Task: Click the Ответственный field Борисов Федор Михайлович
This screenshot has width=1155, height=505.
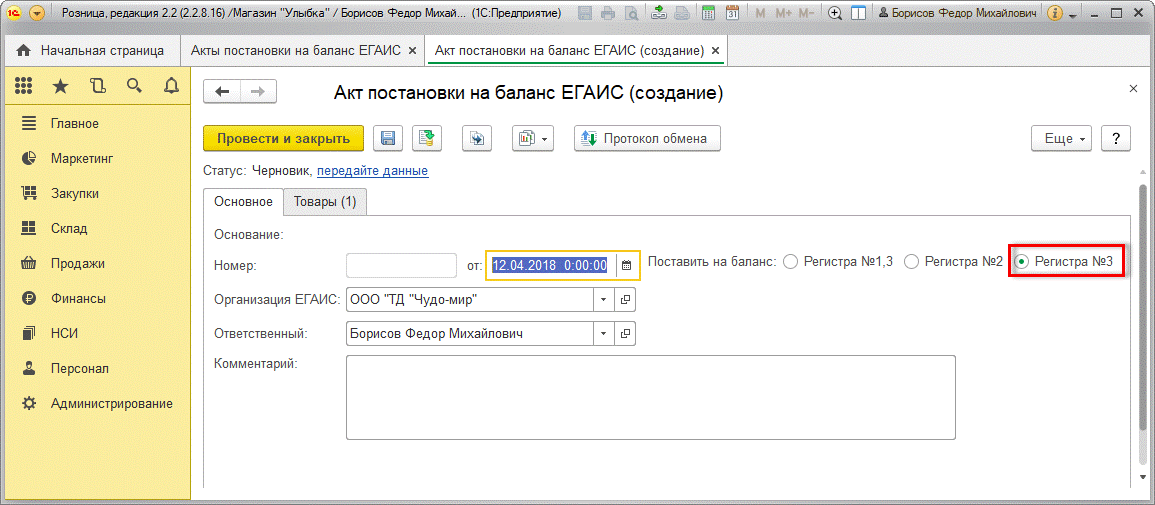Action: (470, 333)
